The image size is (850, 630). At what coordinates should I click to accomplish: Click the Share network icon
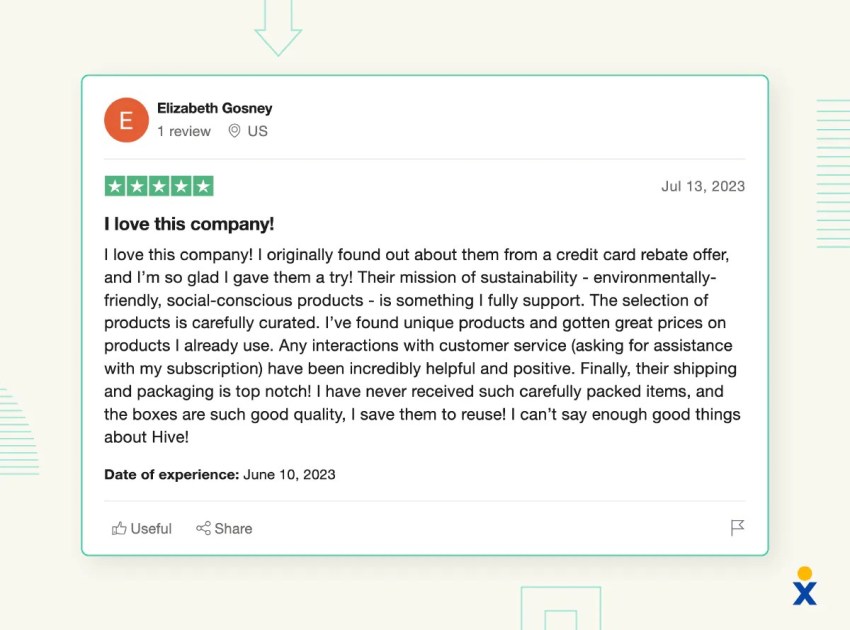click(x=203, y=528)
